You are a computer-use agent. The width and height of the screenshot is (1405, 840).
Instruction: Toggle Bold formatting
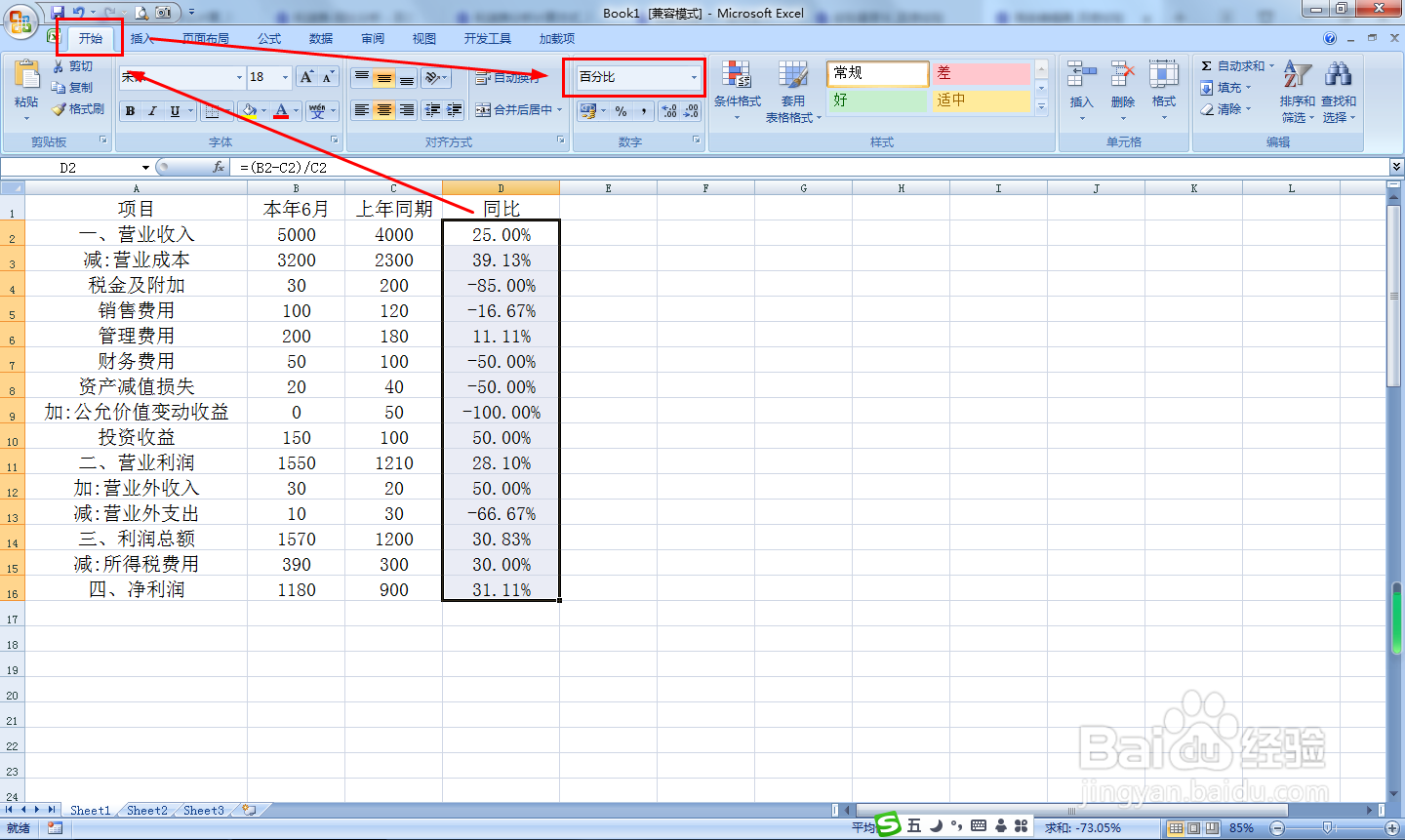tap(130, 111)
